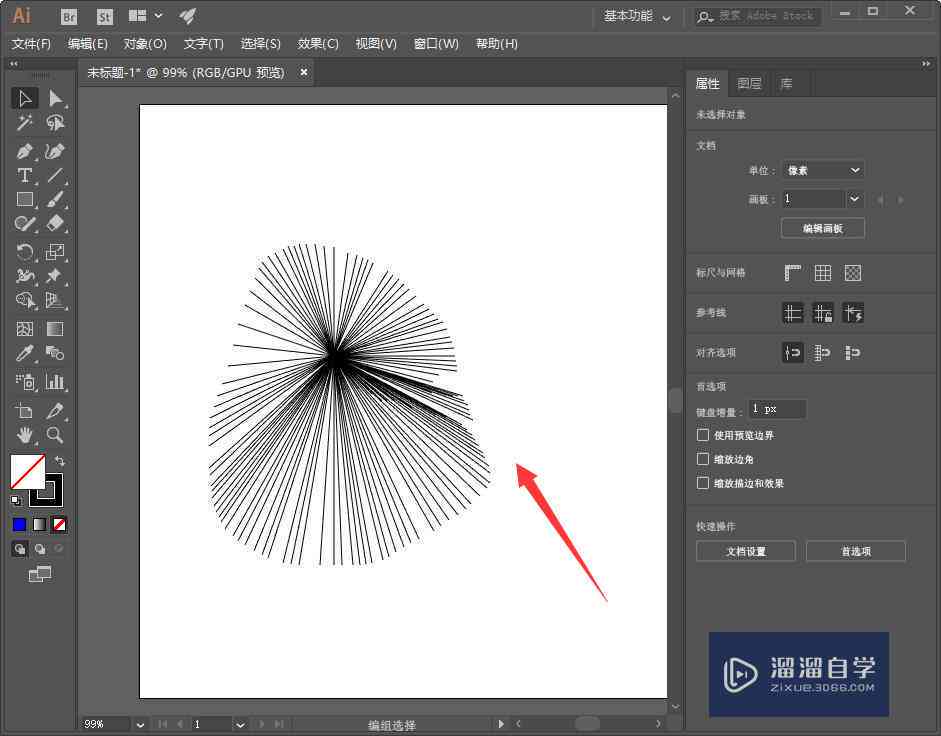Check 缩放边角 checkbox
Image resolution: width=941 pixels, height=736 pixels.
703,459
